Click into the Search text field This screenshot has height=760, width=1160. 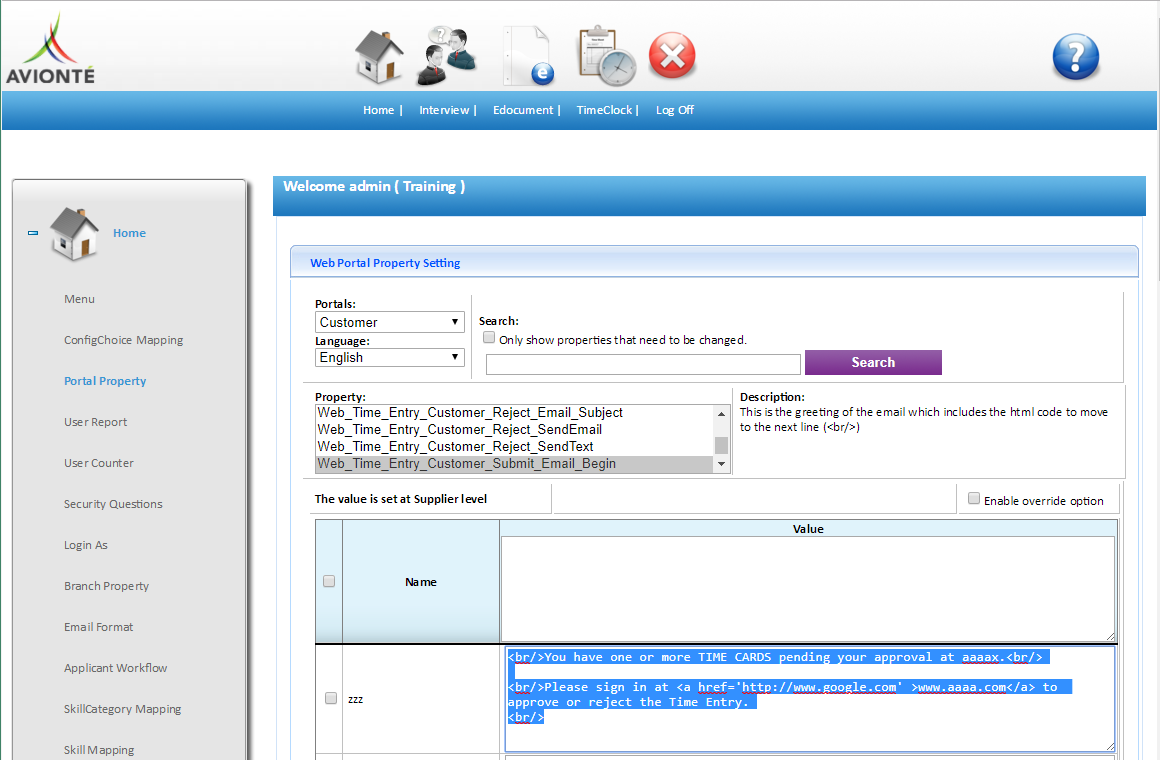point(643,364)
